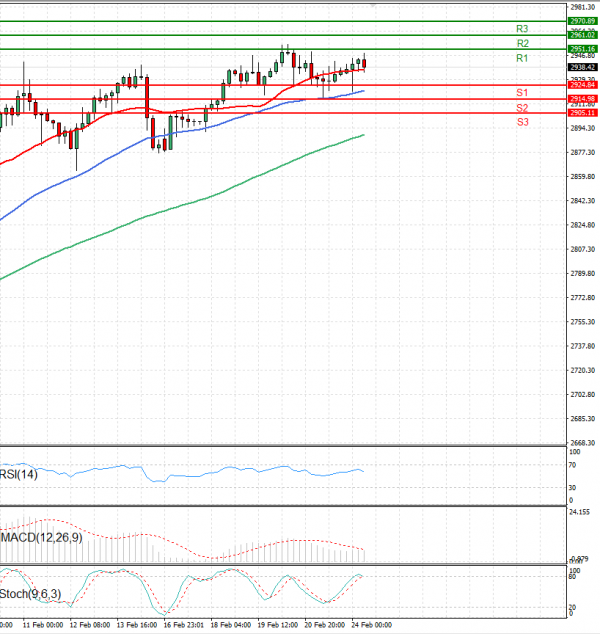Click the 2668.30 price axis value
This screenshot has height=634, width=600.
pyautogui.click(x=583, y=443)
